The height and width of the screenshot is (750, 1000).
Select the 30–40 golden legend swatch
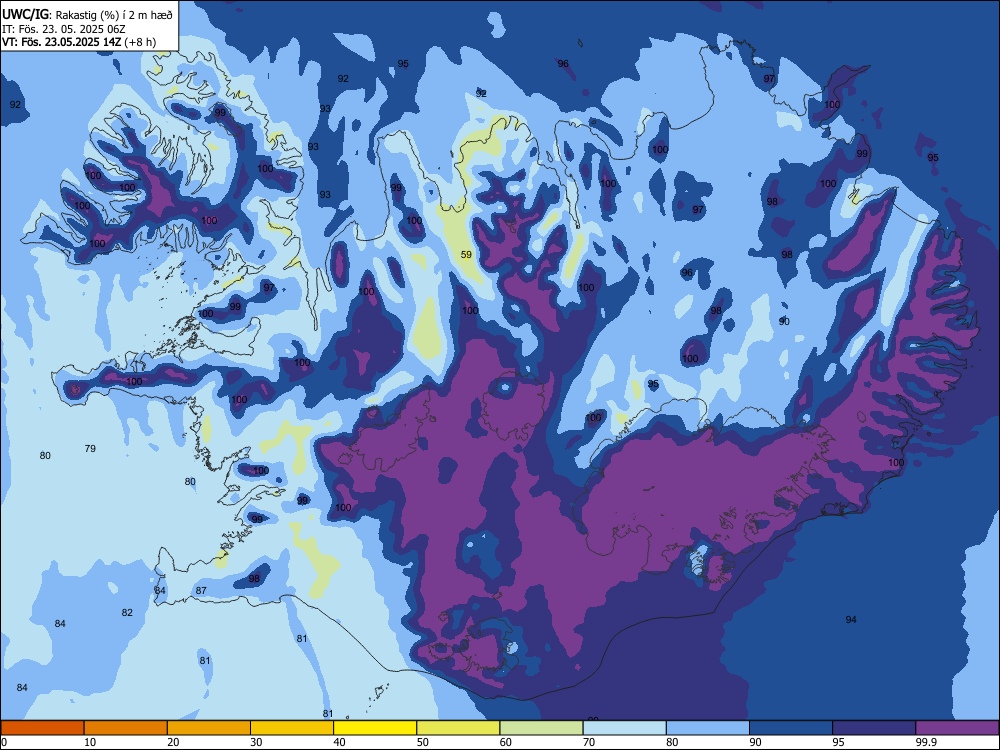tap(292, 728)
